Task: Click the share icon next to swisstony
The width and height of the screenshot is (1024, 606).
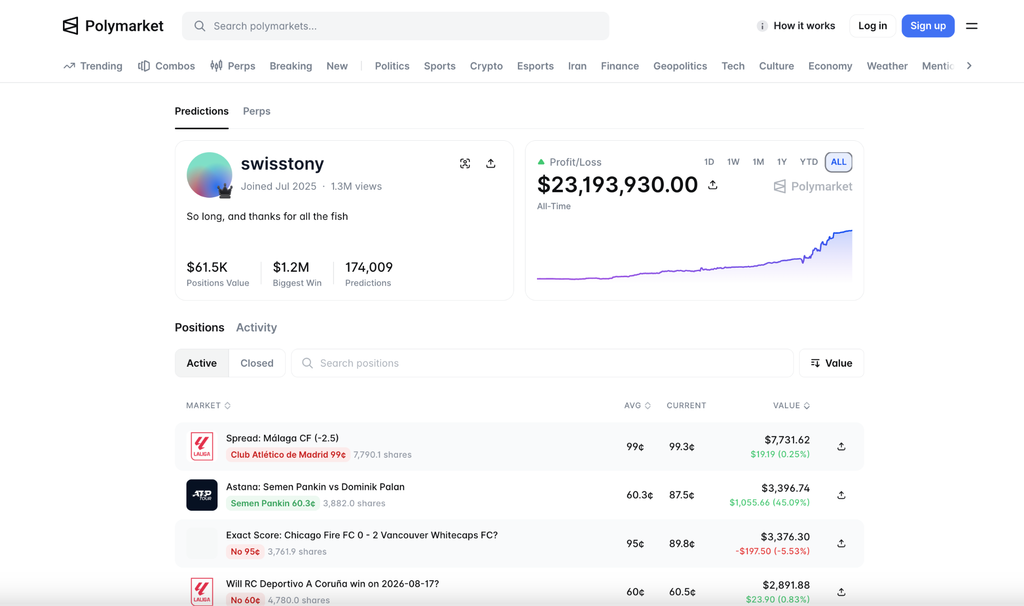Action: [x=490, y=163]
